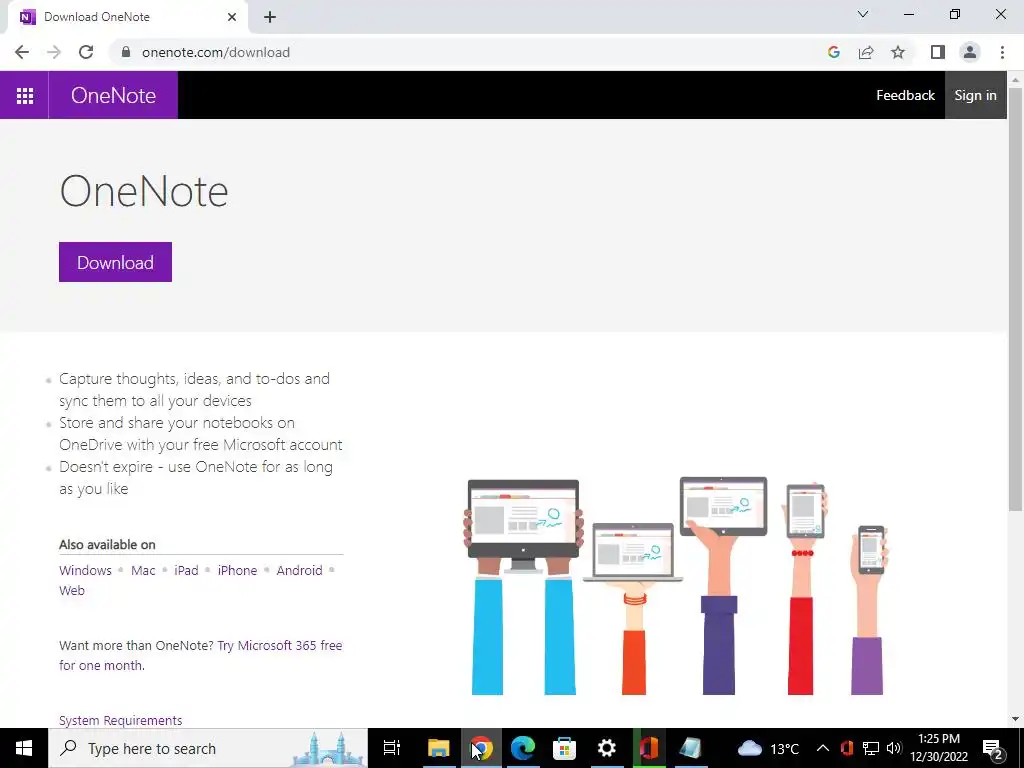Launch Microsoft Edge from taskbar
This screenshot has height=768, width=1024.
click(522, 748)
